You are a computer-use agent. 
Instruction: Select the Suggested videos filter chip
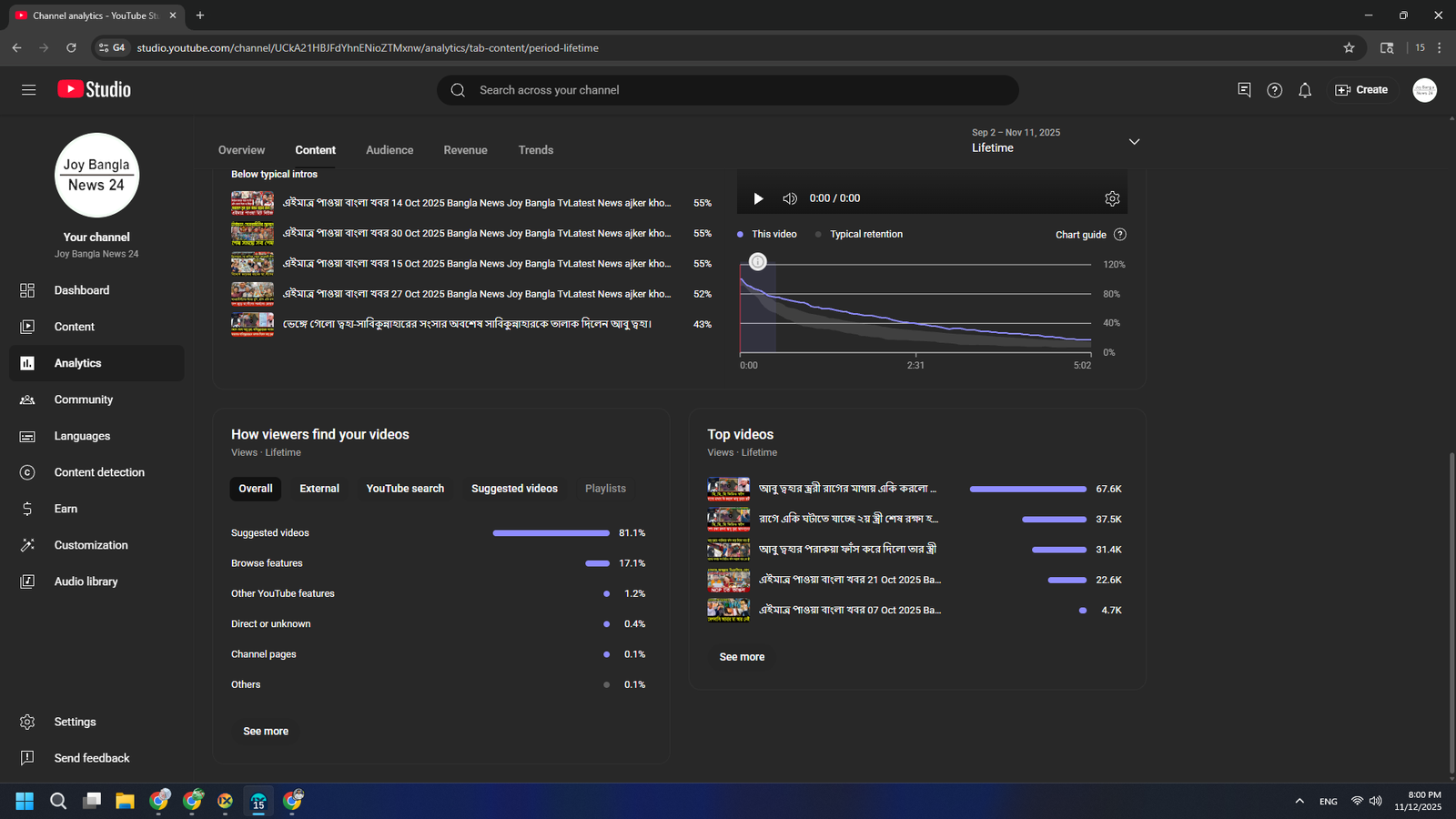point(514,489)
